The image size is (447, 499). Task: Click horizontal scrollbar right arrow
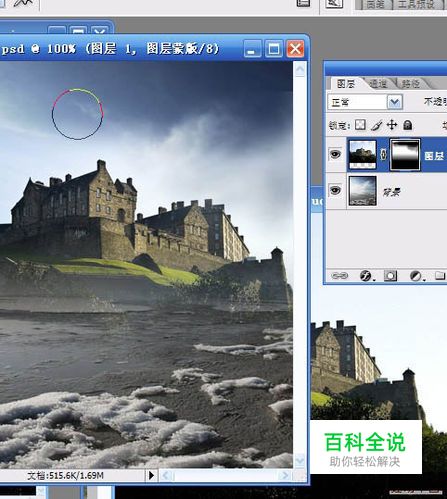[284, 475]
